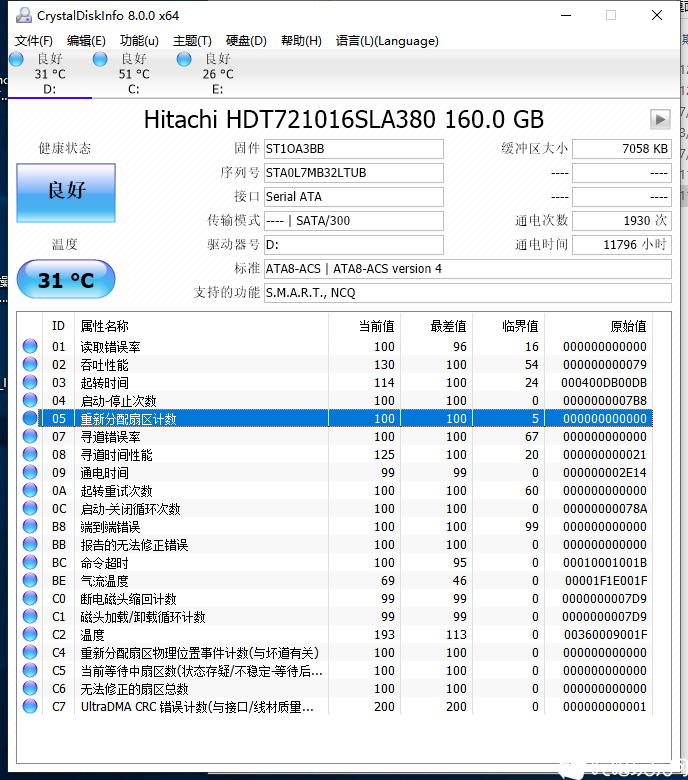Click the status orb for C0 断电磁头缩回计数
The width and height of the screenshot is (688, 780).
pyautogui.click(x=30, y=597)
